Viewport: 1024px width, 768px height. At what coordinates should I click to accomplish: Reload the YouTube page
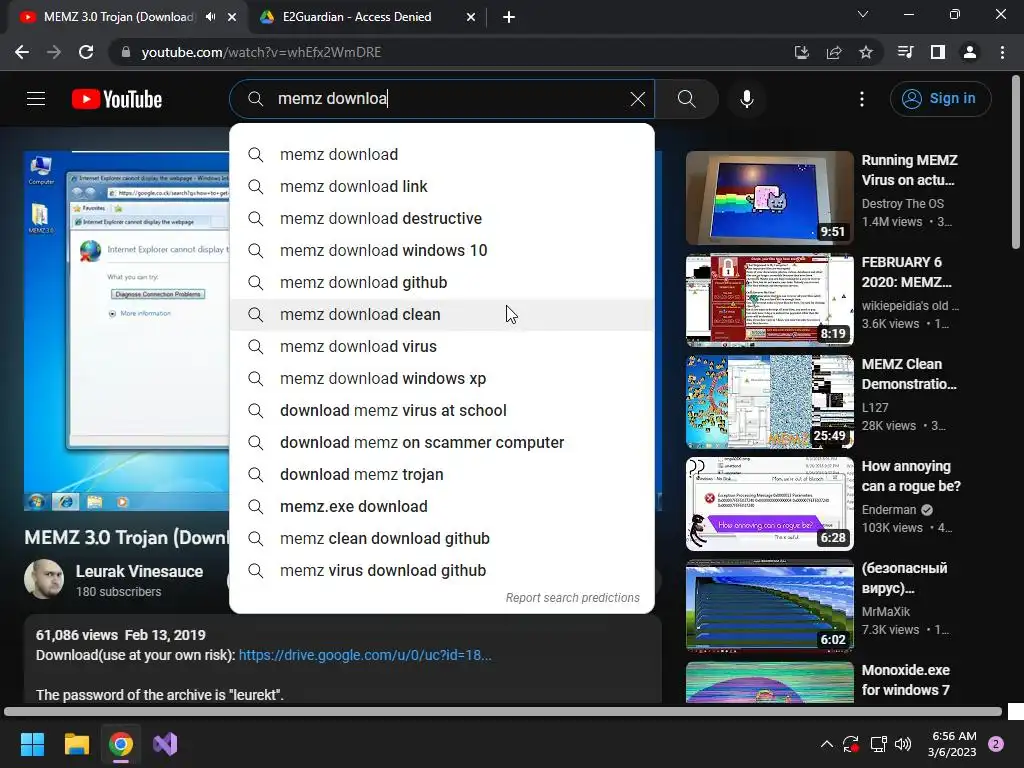pos(86,52)
